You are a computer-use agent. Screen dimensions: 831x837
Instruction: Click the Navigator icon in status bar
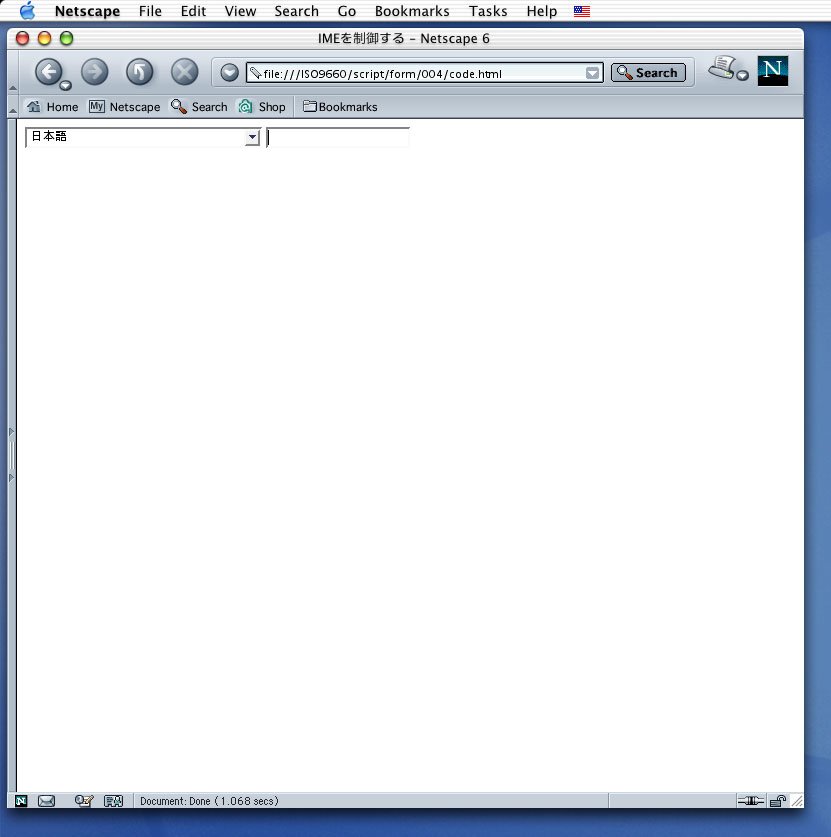(22, 801)
